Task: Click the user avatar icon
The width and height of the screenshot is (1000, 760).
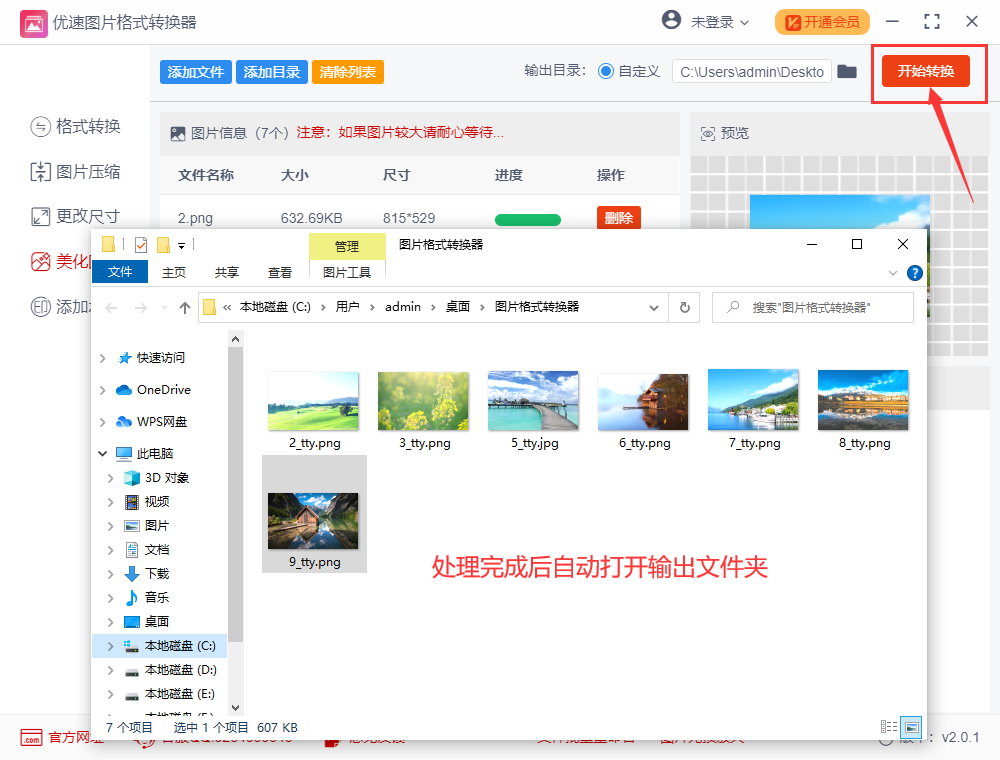Action: 671,20
